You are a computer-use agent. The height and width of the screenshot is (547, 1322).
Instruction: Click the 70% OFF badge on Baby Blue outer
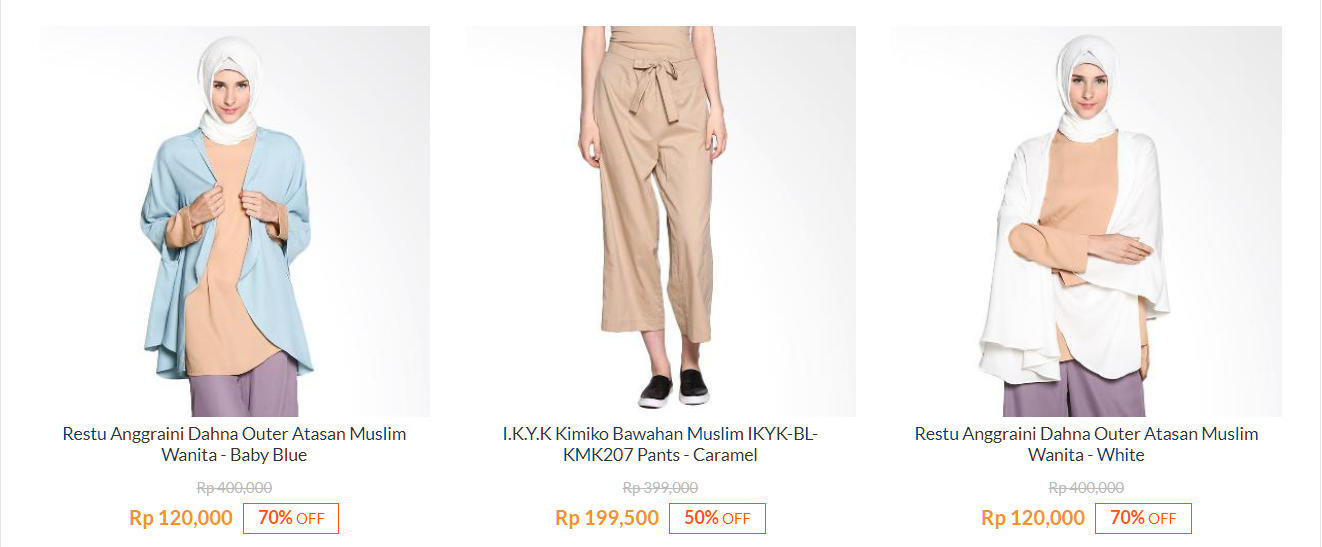click(x=291, y=518)
